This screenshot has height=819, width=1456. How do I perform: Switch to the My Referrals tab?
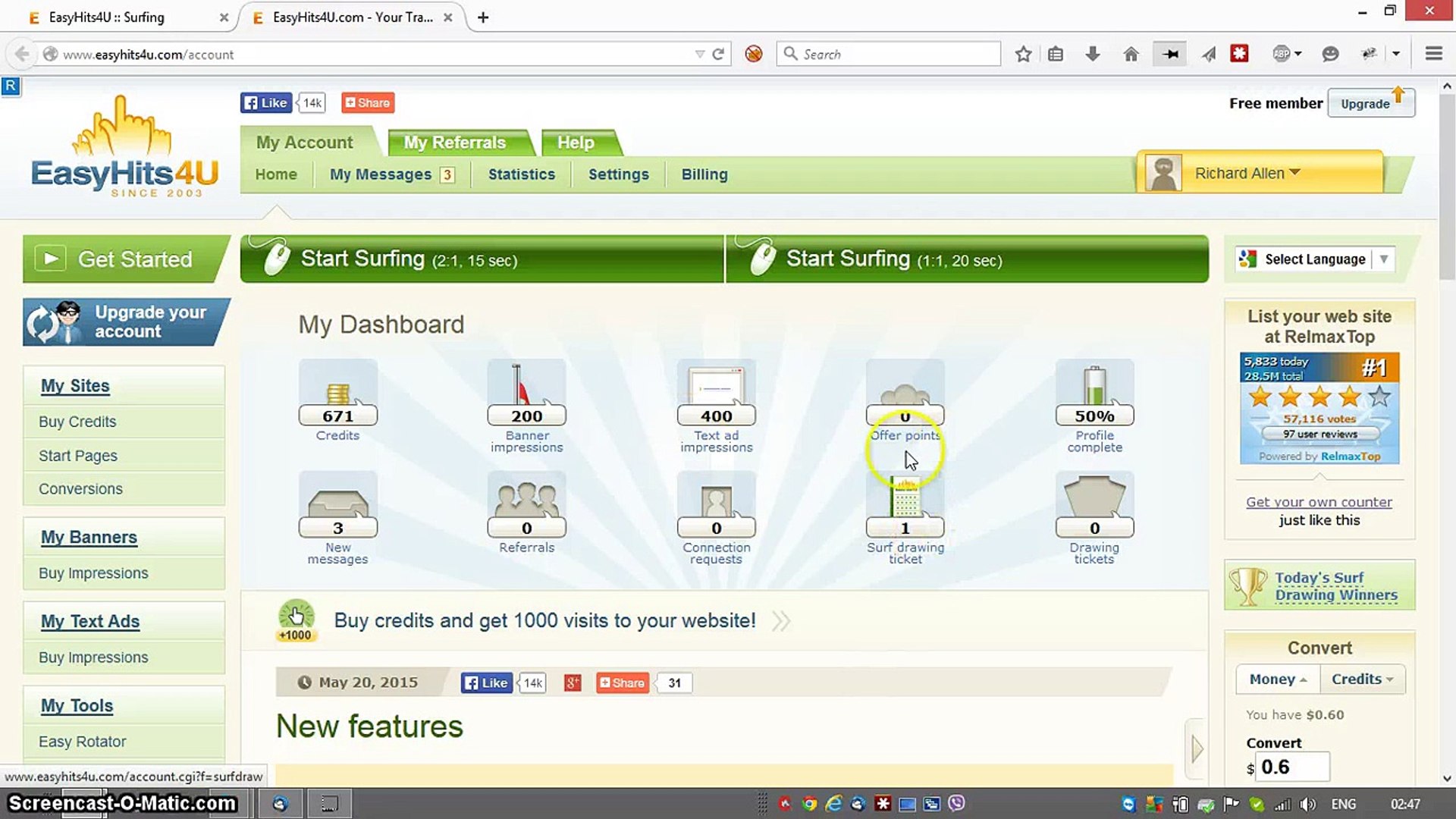(x=454, y=142)
